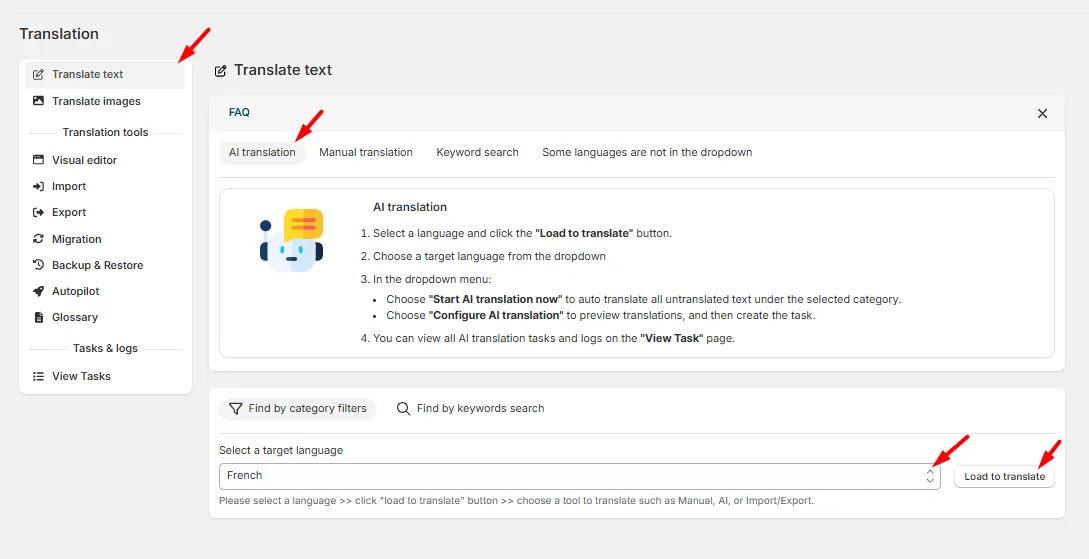Click the Load to translate button

coord(1004,476)
